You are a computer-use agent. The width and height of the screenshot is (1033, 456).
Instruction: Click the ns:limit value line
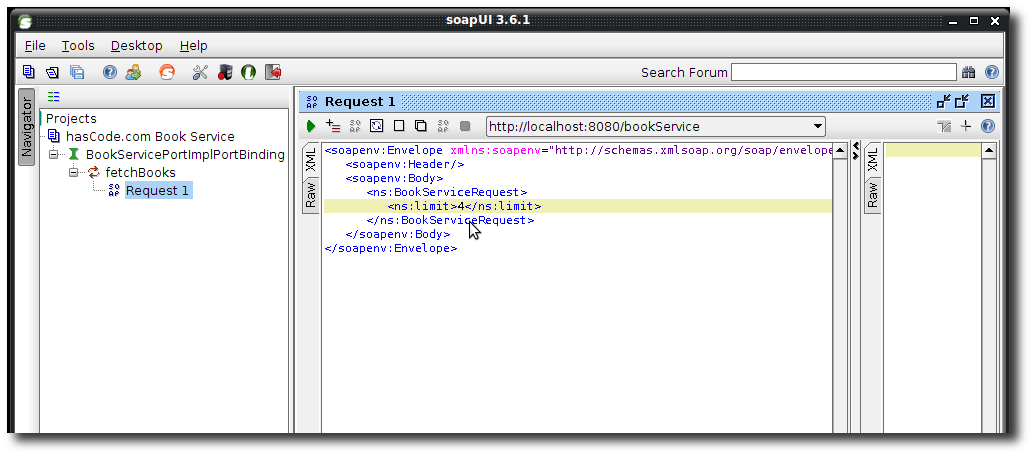pyautogui.click(x=576, y=206)
